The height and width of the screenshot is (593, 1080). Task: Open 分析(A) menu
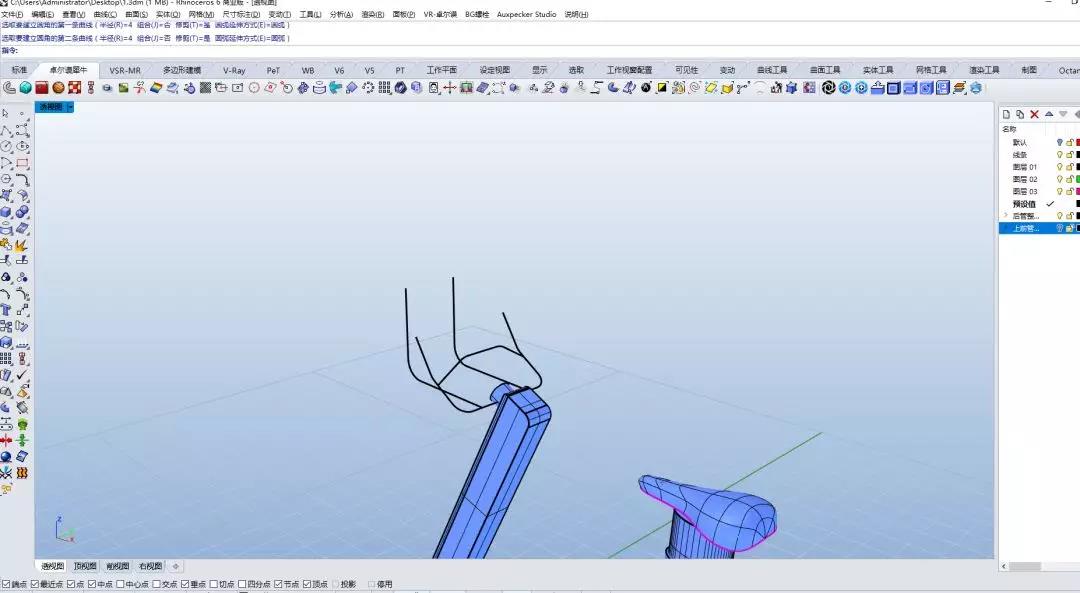point(342,14)
